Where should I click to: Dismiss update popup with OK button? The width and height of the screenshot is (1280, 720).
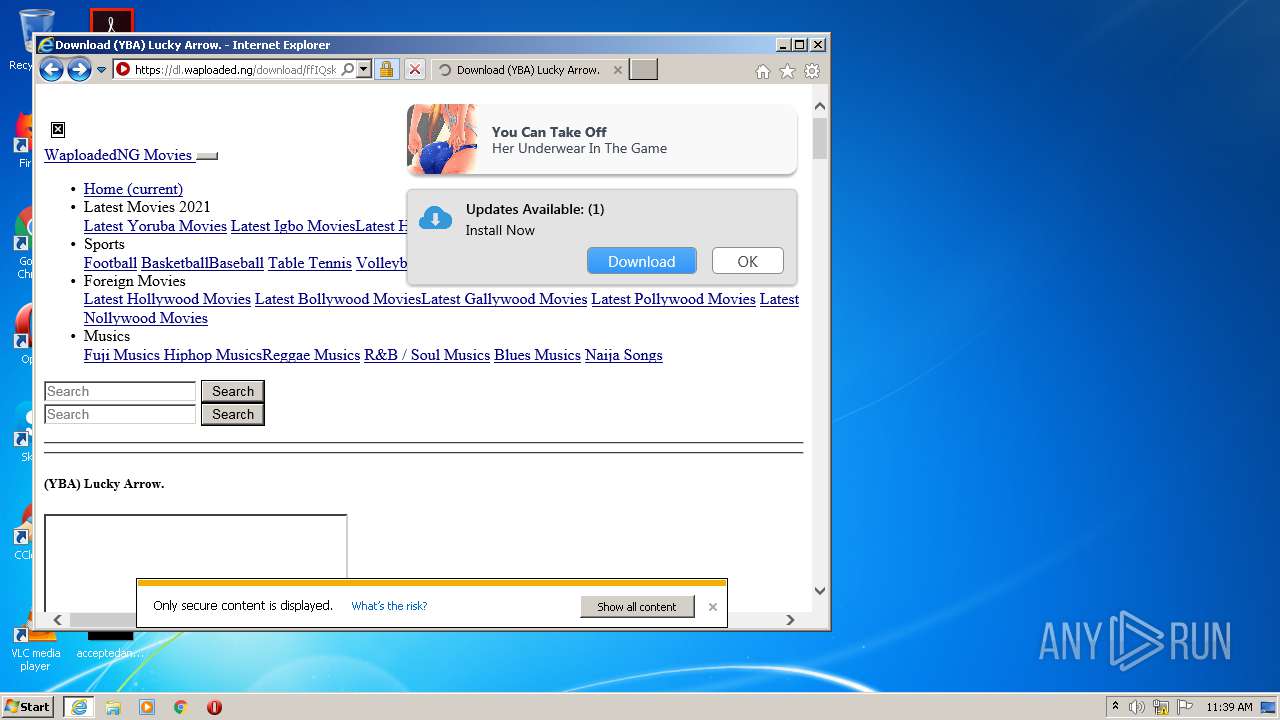(x=747, y=261)
